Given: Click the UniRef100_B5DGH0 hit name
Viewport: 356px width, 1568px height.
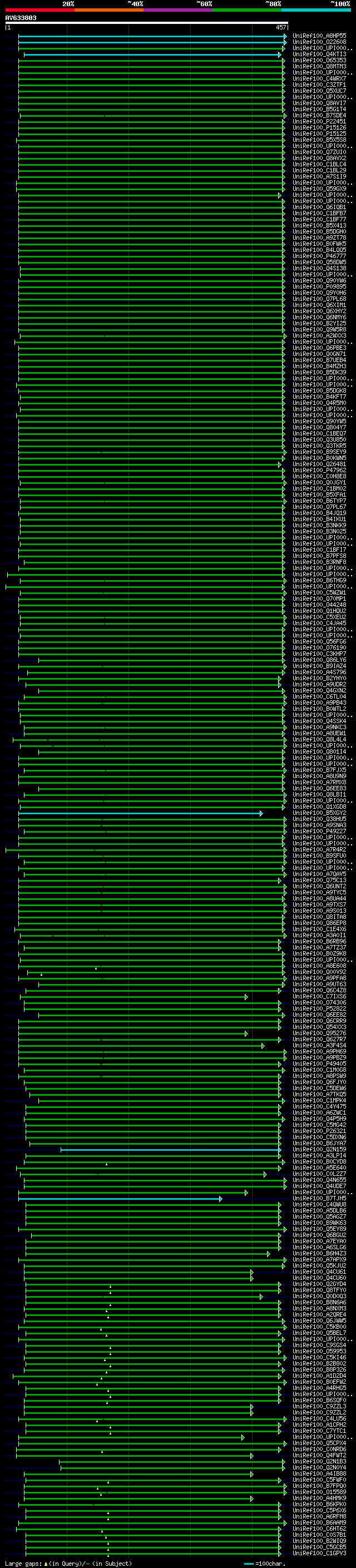Looking at the screenshot, I should click(x=319, y=231).
